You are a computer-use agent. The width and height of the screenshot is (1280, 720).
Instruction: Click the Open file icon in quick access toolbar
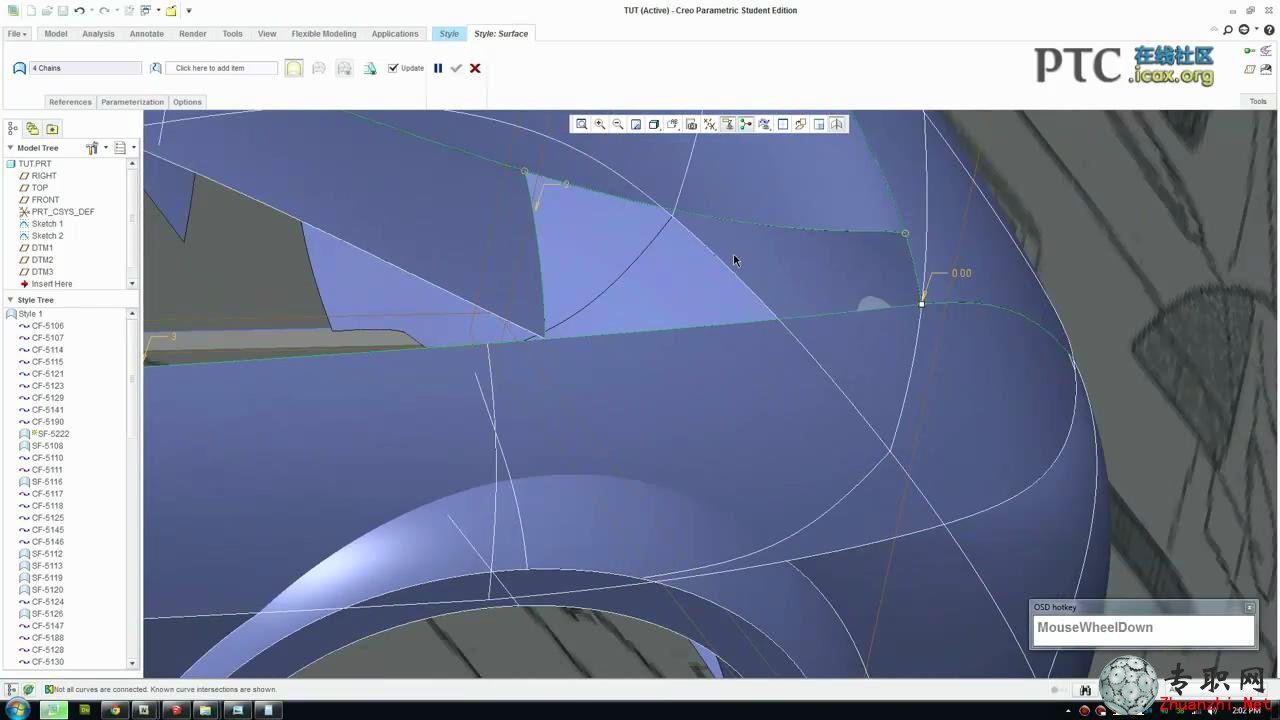pyautogui.click(x=47, y=10)
